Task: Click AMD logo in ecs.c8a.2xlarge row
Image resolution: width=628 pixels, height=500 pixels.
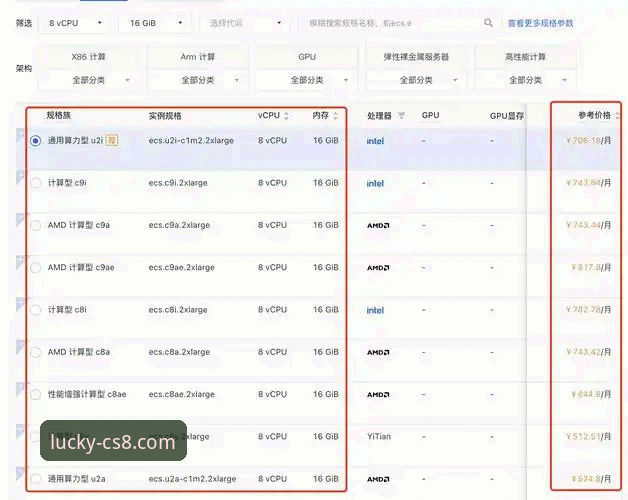Action: pos(378,353)
